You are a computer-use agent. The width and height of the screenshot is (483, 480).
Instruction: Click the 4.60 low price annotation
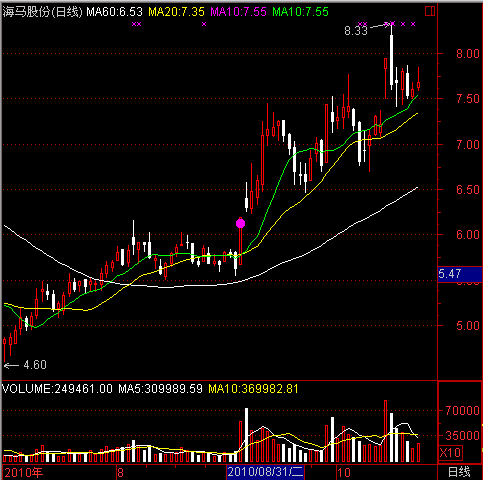tap(35, 365)
